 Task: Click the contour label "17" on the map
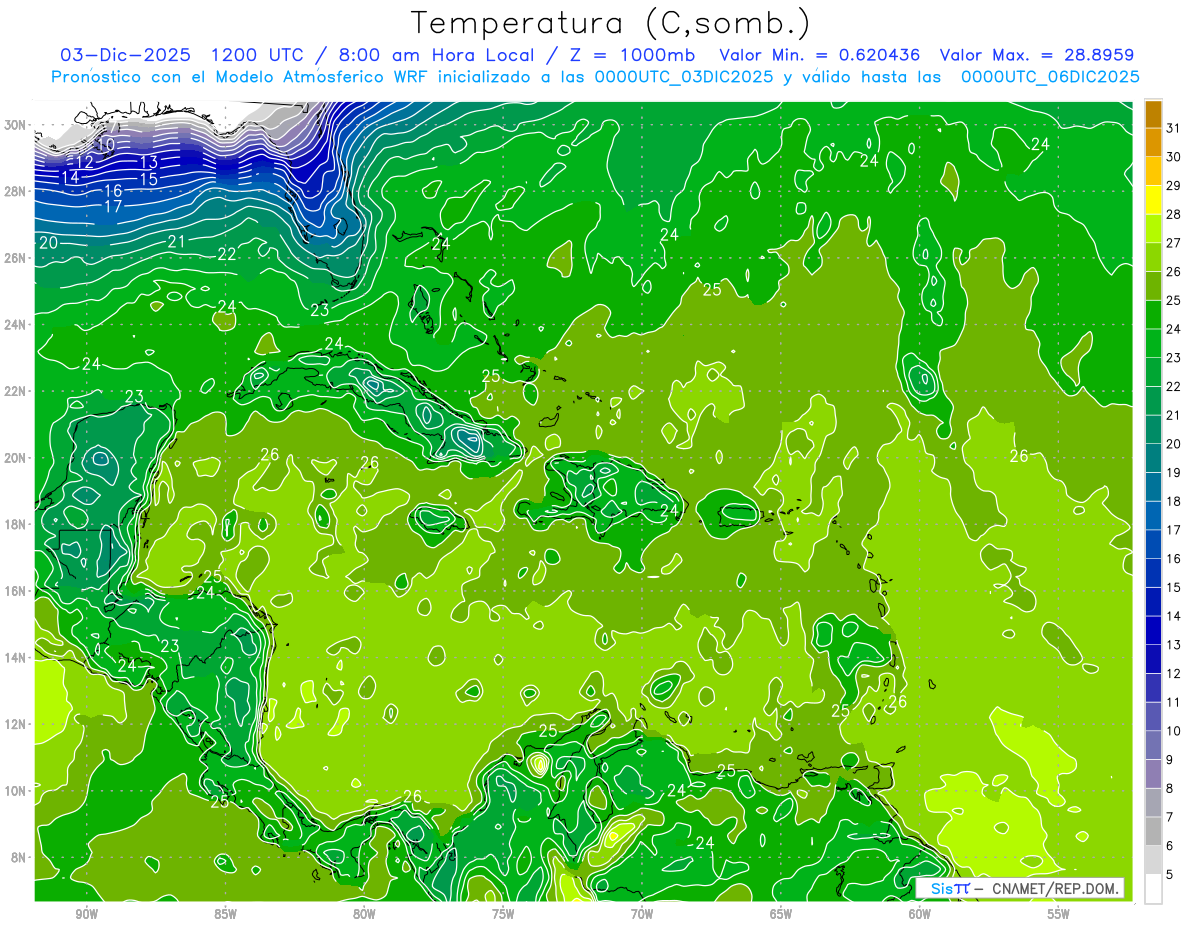113,207
